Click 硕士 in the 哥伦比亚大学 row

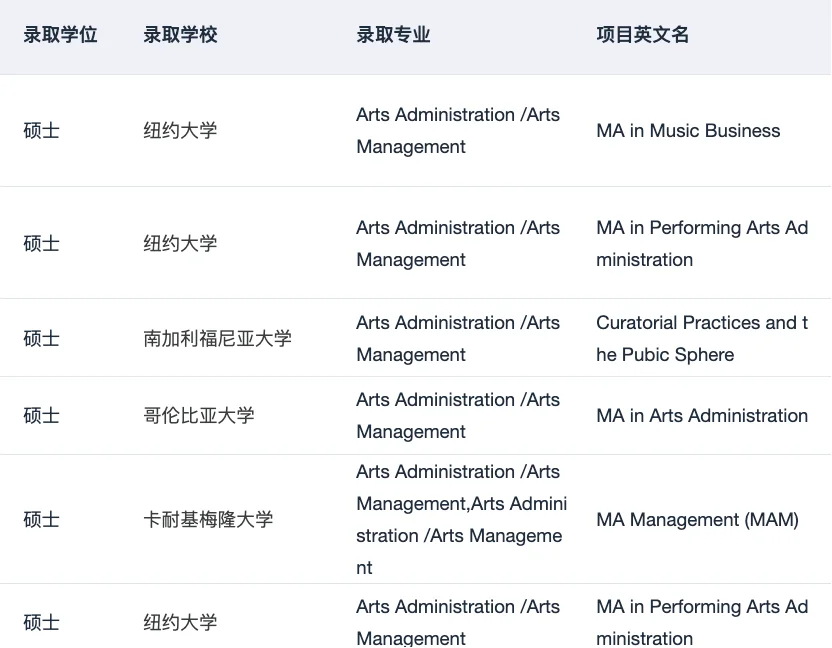[x=41, y=416]
